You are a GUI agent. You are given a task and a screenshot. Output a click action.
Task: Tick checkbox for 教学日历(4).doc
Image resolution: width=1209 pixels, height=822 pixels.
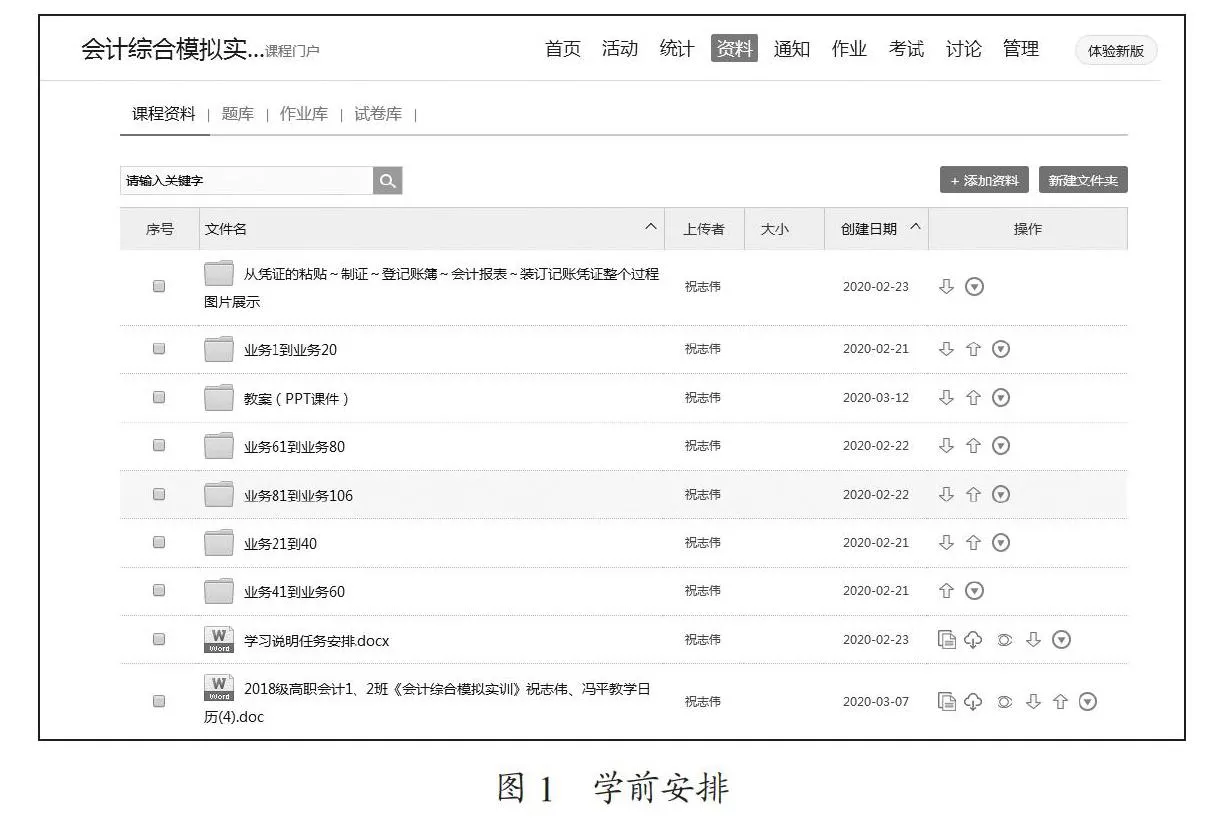159,701
